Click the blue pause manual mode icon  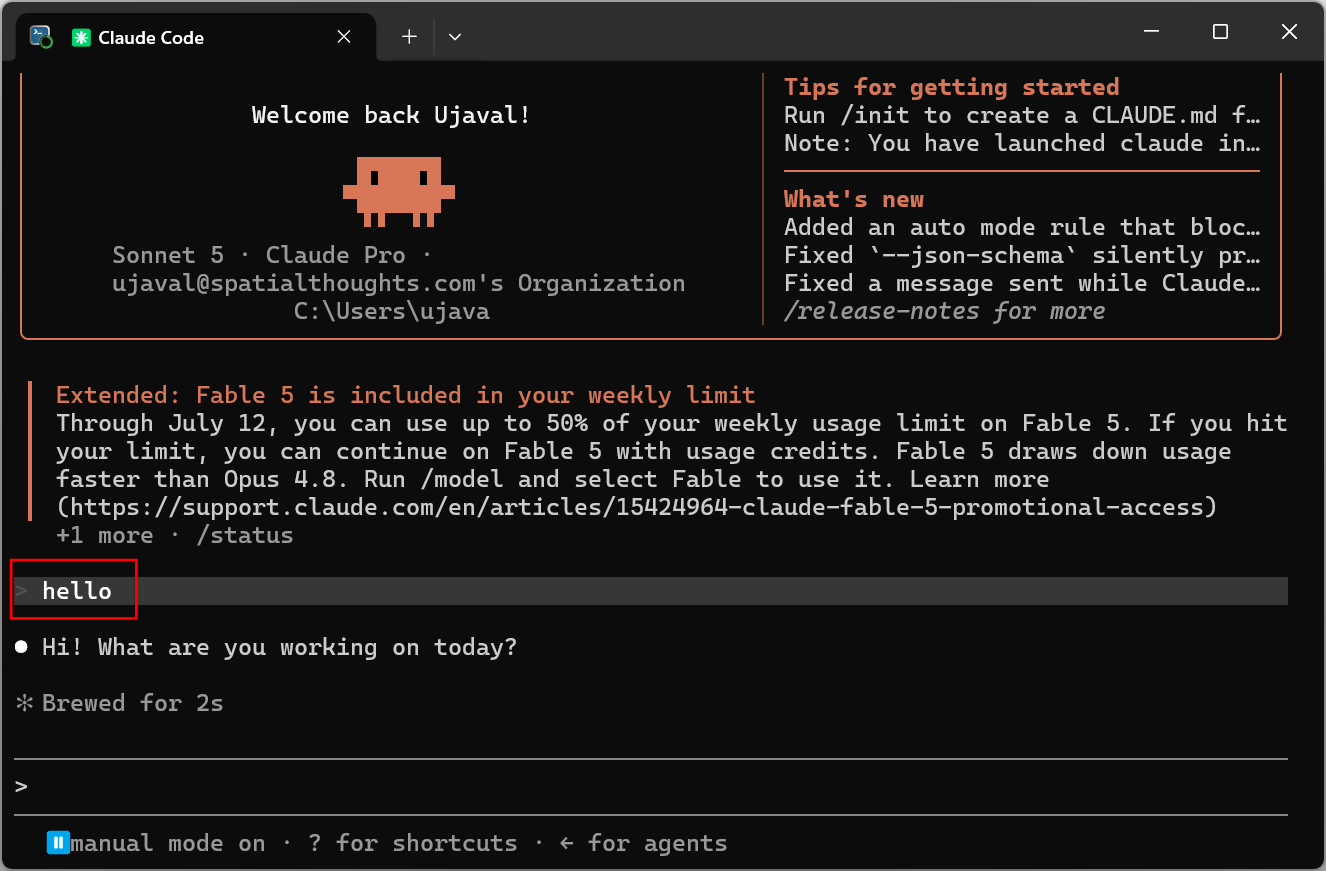[57, 843]
